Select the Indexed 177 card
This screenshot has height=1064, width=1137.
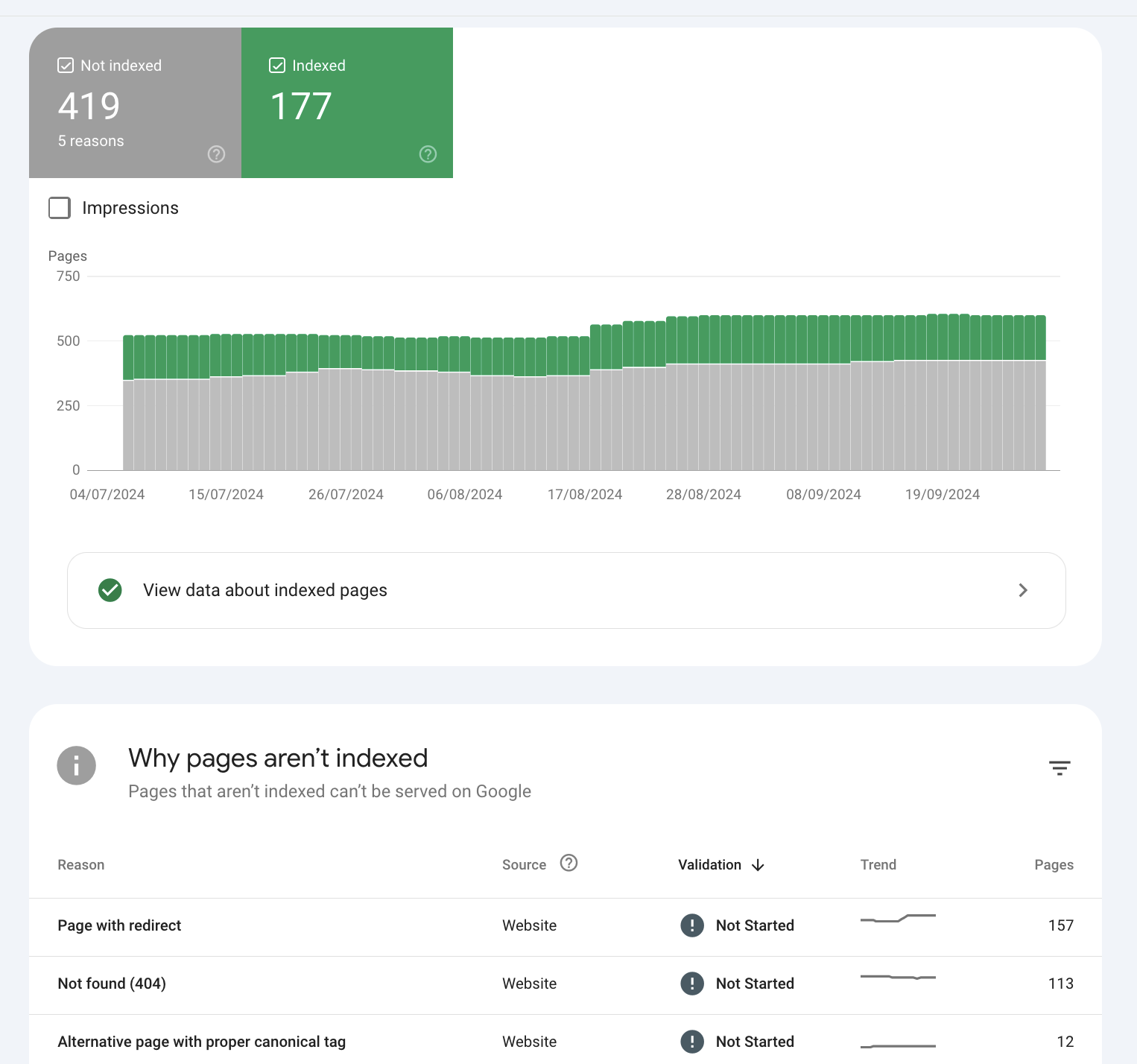coord(347,103)
